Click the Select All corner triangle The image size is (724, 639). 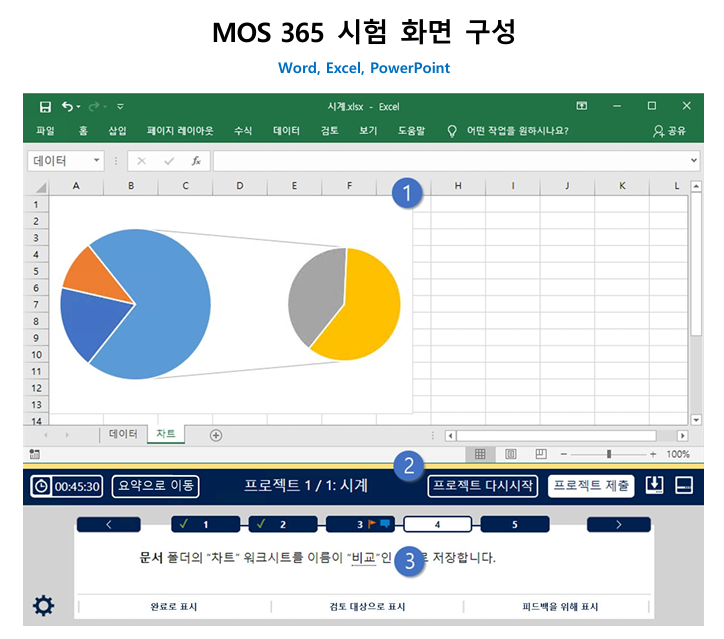(x=41, y=187)
